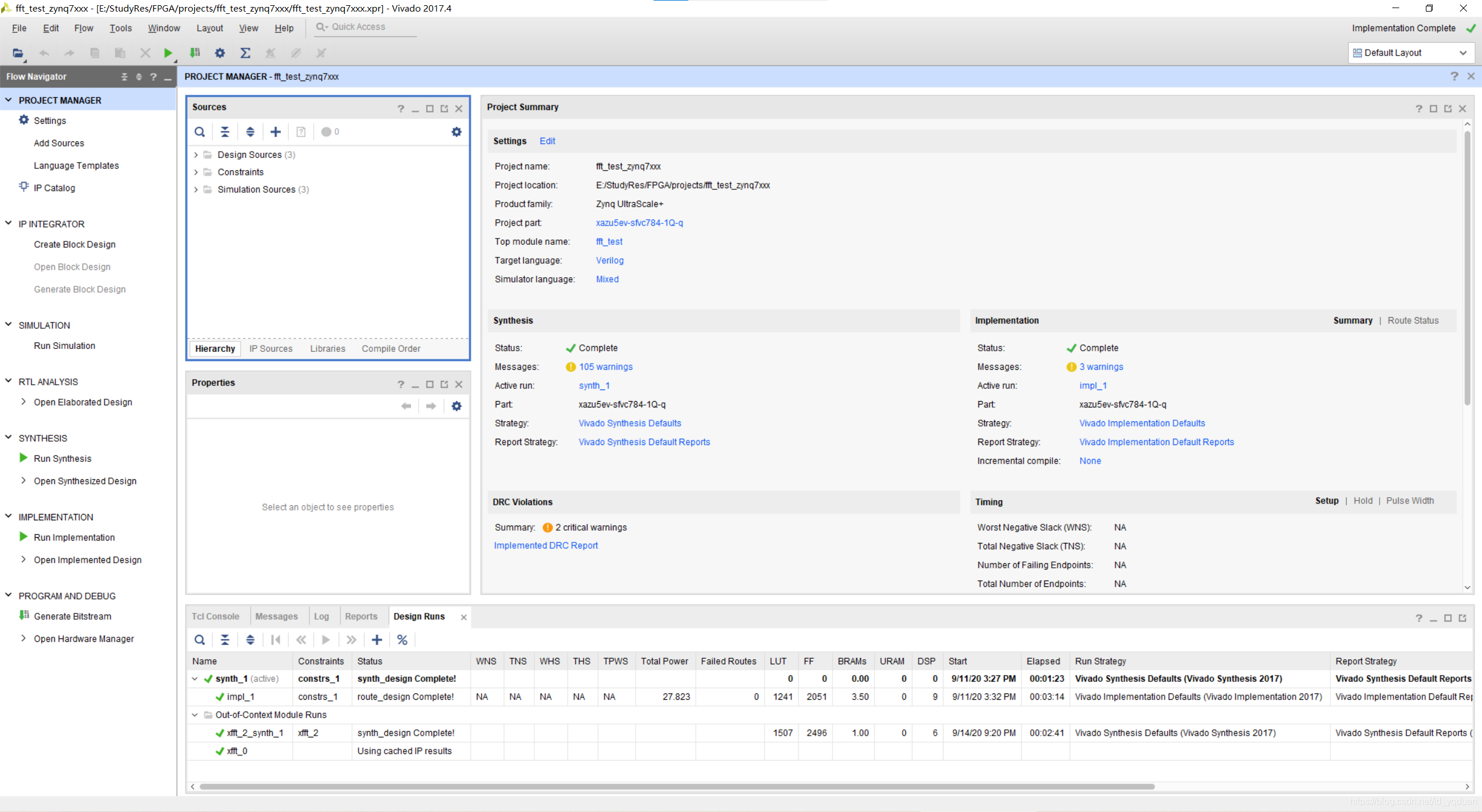This screenshot has width=1482, height=812.
Task: Toggle percentage view in Design Runs
Action: coord(402,640)
